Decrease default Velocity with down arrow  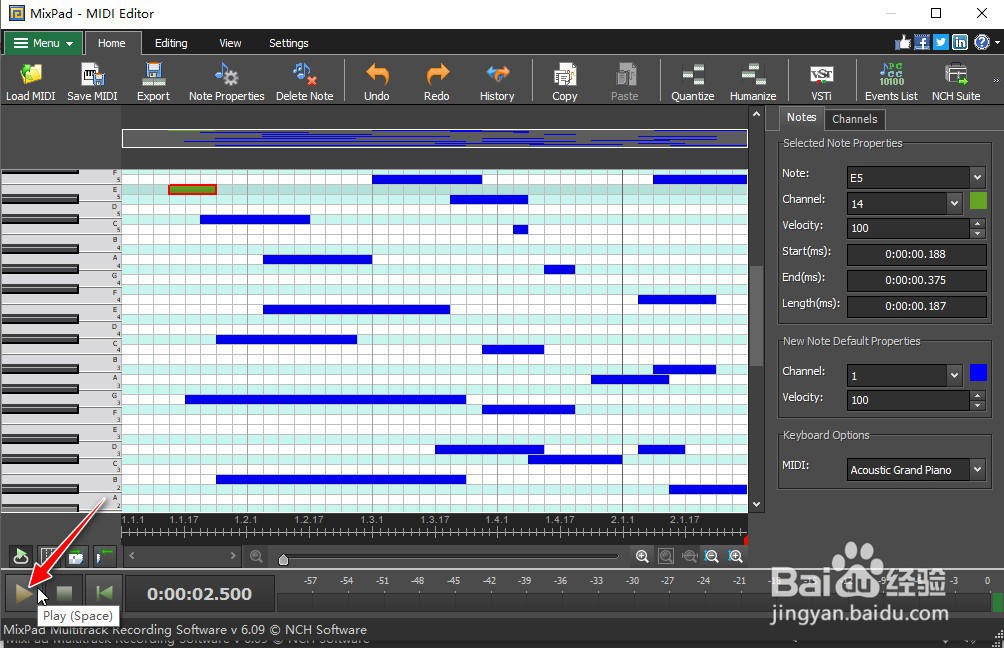pos(977,405)
